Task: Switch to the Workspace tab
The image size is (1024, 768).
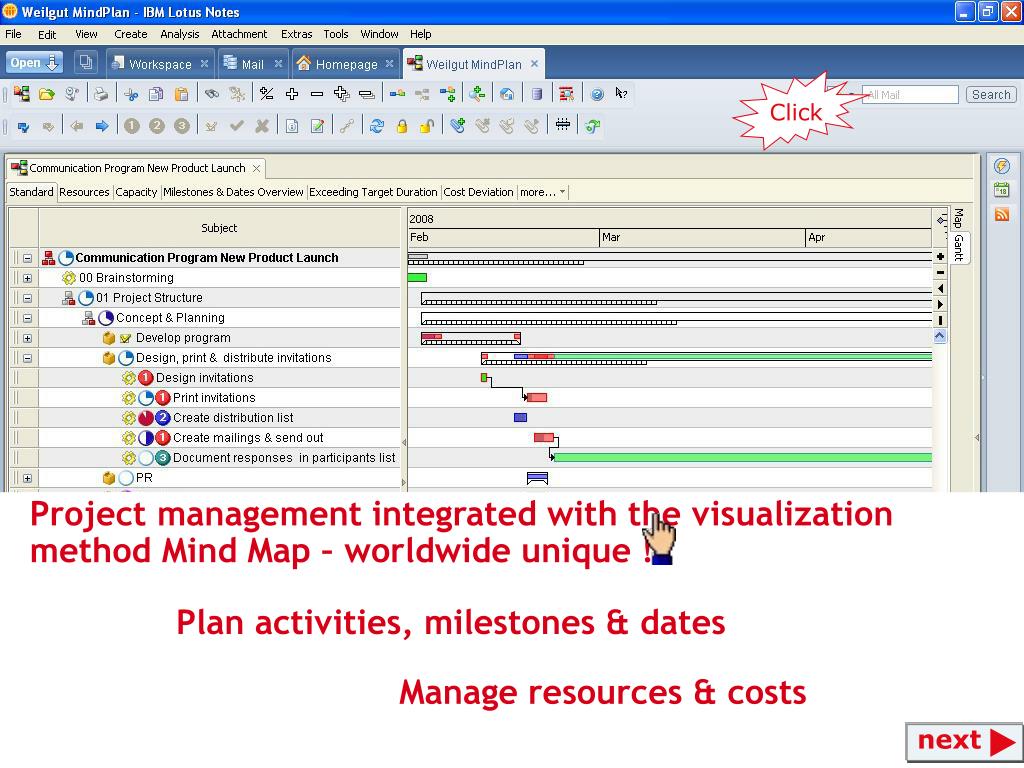Action: point(159,64)
